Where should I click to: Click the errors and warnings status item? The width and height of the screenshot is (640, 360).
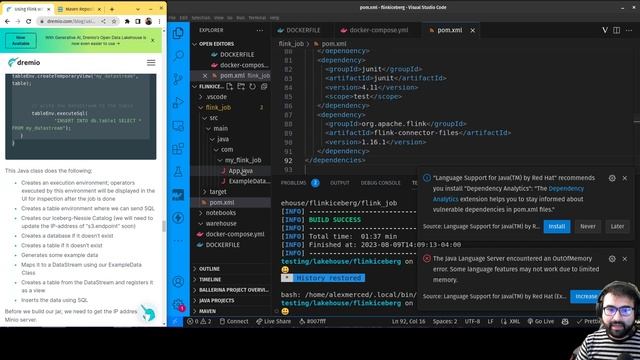(199, 321)
